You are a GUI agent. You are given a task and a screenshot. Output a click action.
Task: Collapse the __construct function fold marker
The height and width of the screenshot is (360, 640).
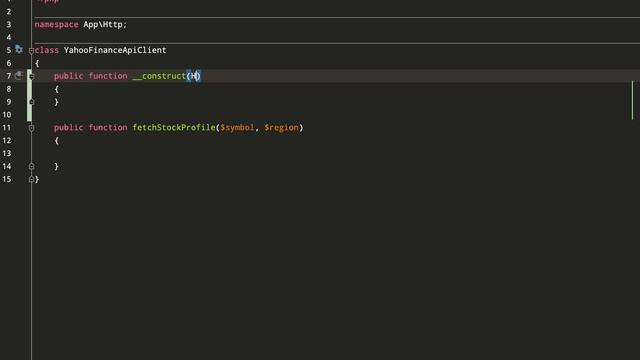(x=31, y=76)
